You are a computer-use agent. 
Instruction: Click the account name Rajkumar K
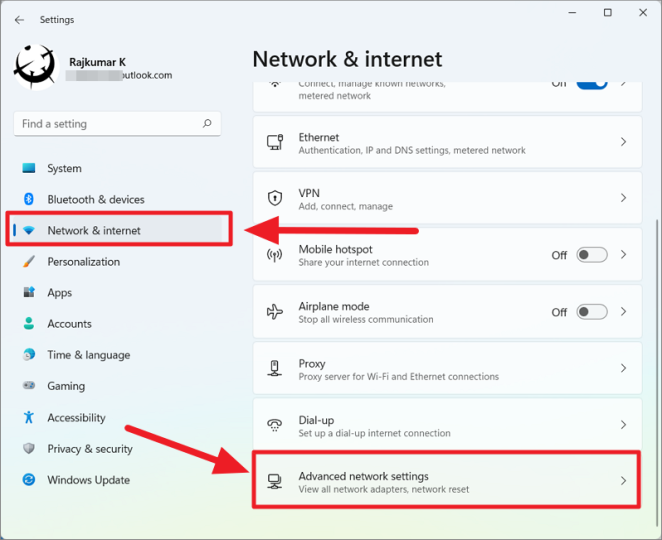pyautogui.click(x=98, y=62)
